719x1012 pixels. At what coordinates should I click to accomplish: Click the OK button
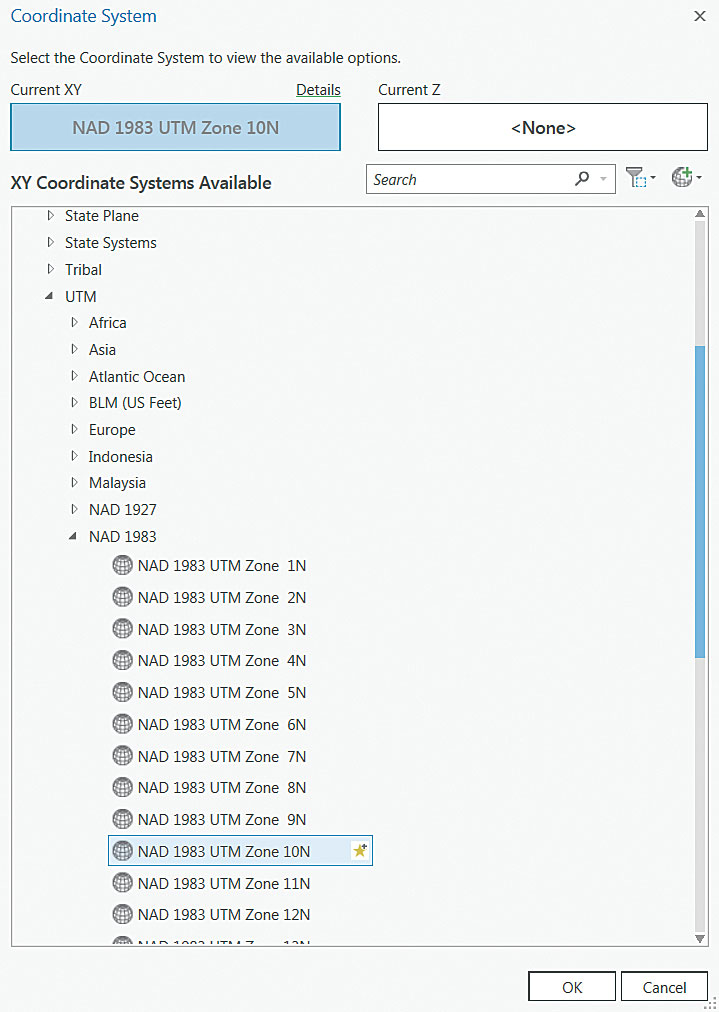pos(571,987)
